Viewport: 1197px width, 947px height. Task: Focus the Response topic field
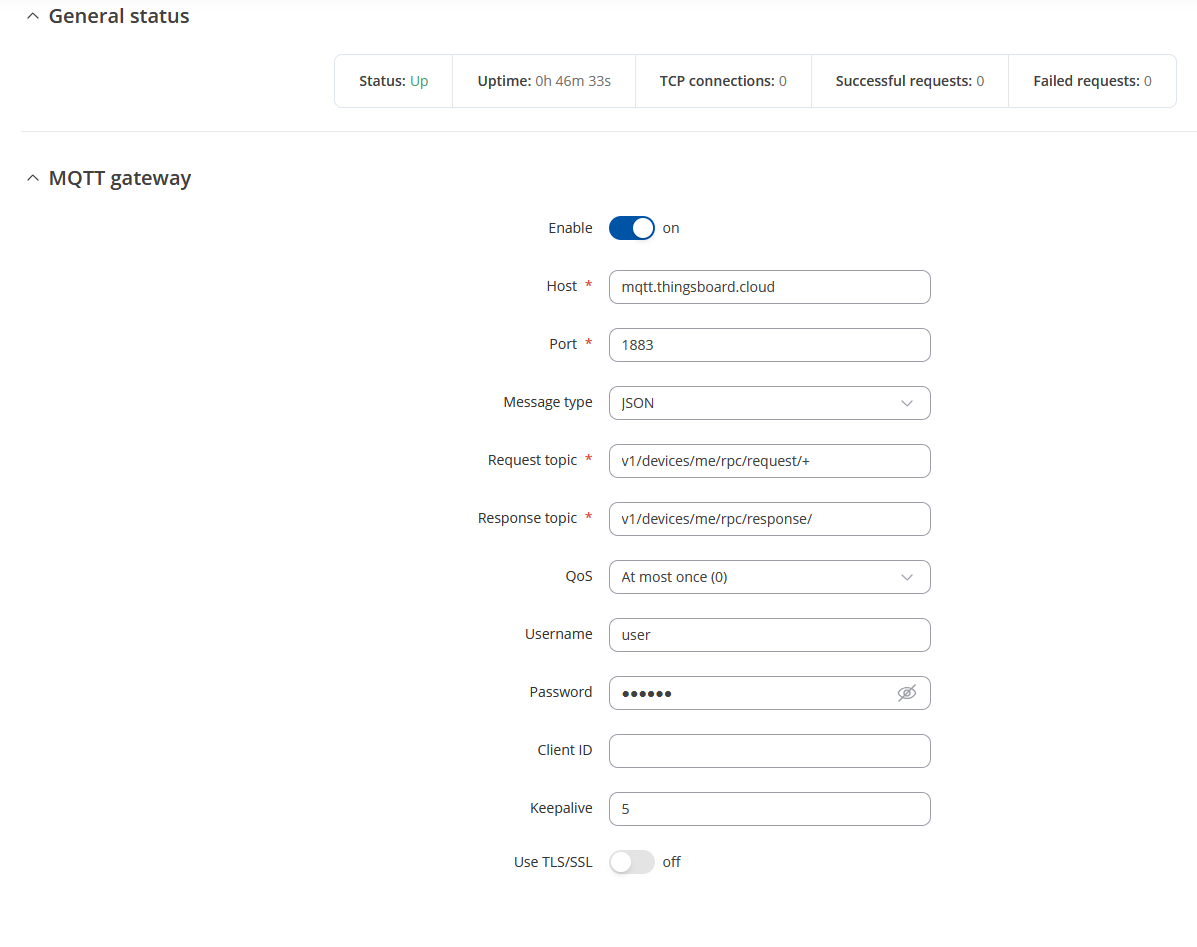click(x=769, y=519)
